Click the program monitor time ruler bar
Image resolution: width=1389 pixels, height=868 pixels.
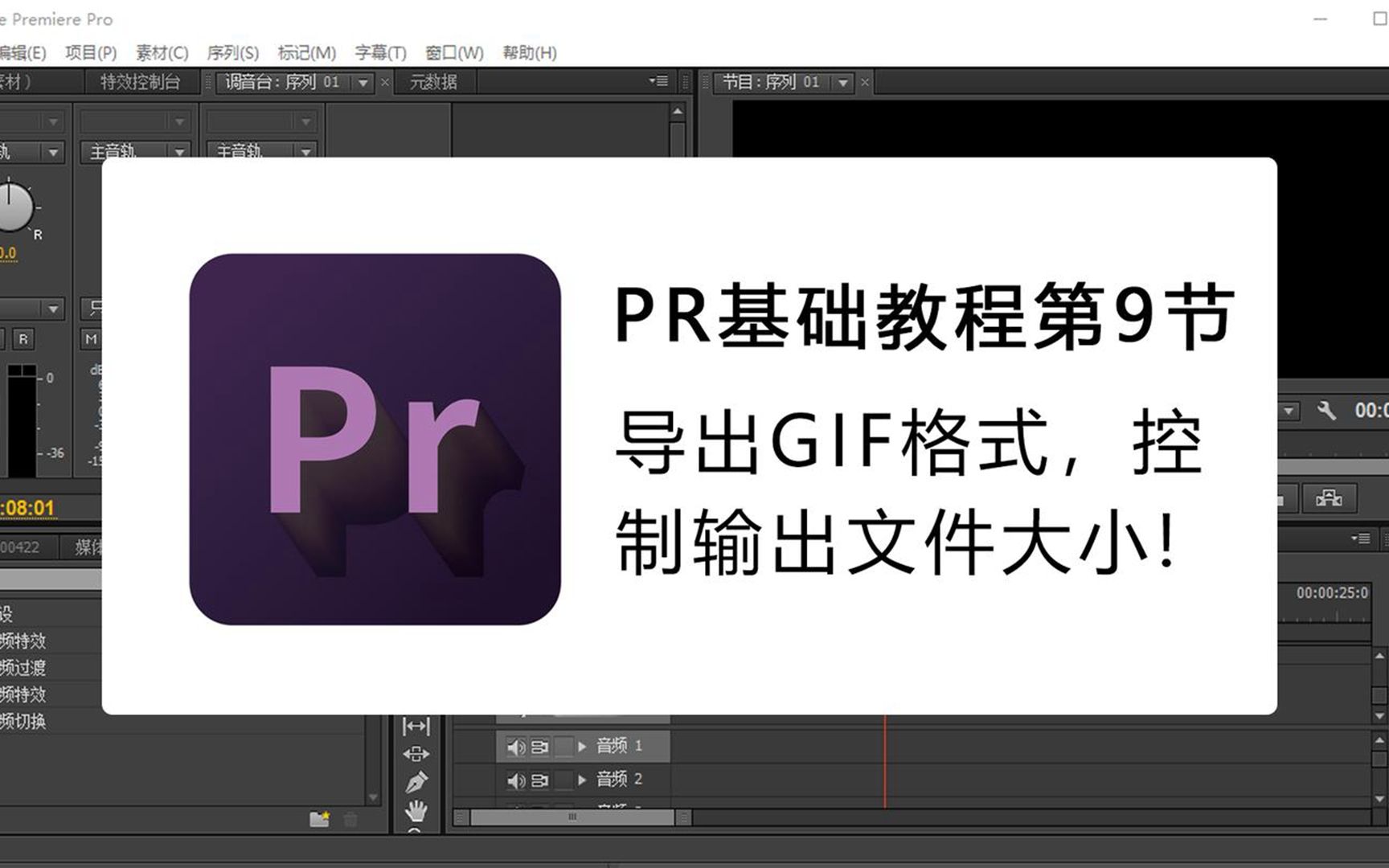tap(1333, 467)
